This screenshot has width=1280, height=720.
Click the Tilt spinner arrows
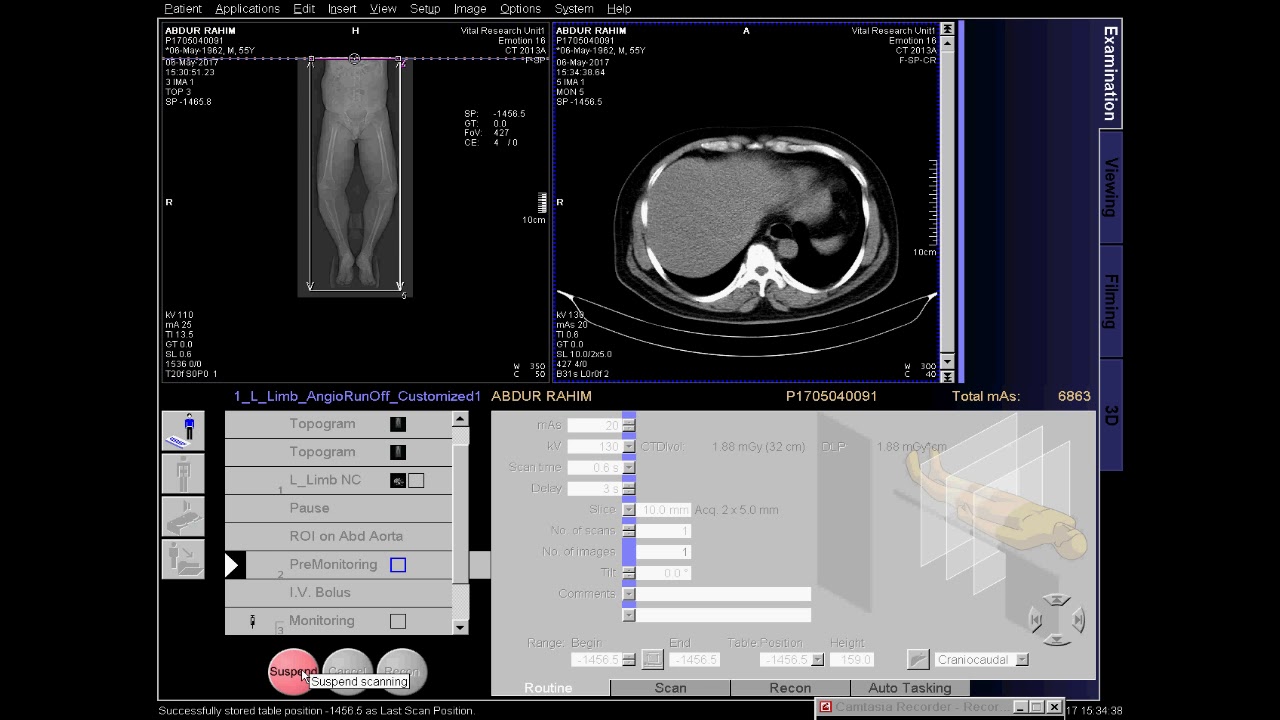pos(628,572)
